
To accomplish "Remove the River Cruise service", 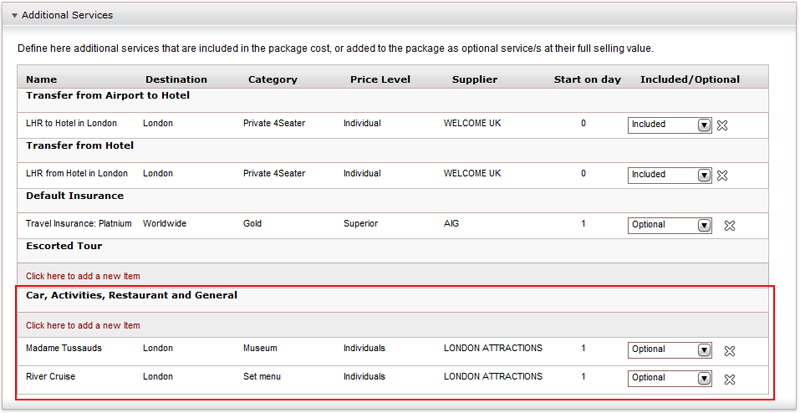I will click(730, 379).
